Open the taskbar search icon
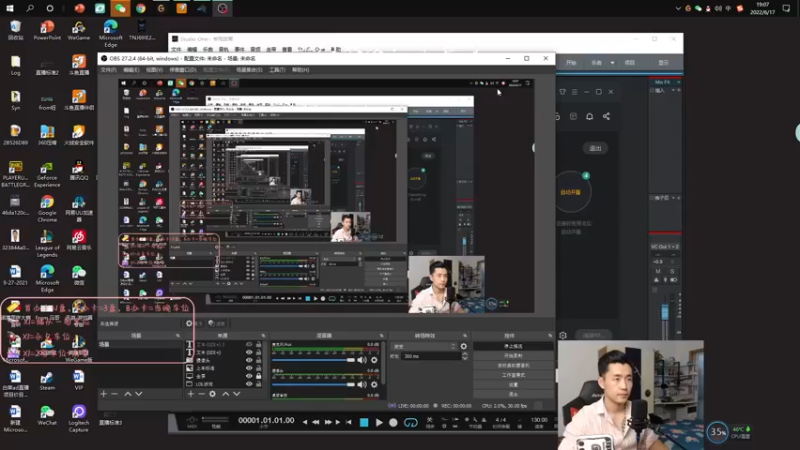800x450 pixels. tap(30, 8)
